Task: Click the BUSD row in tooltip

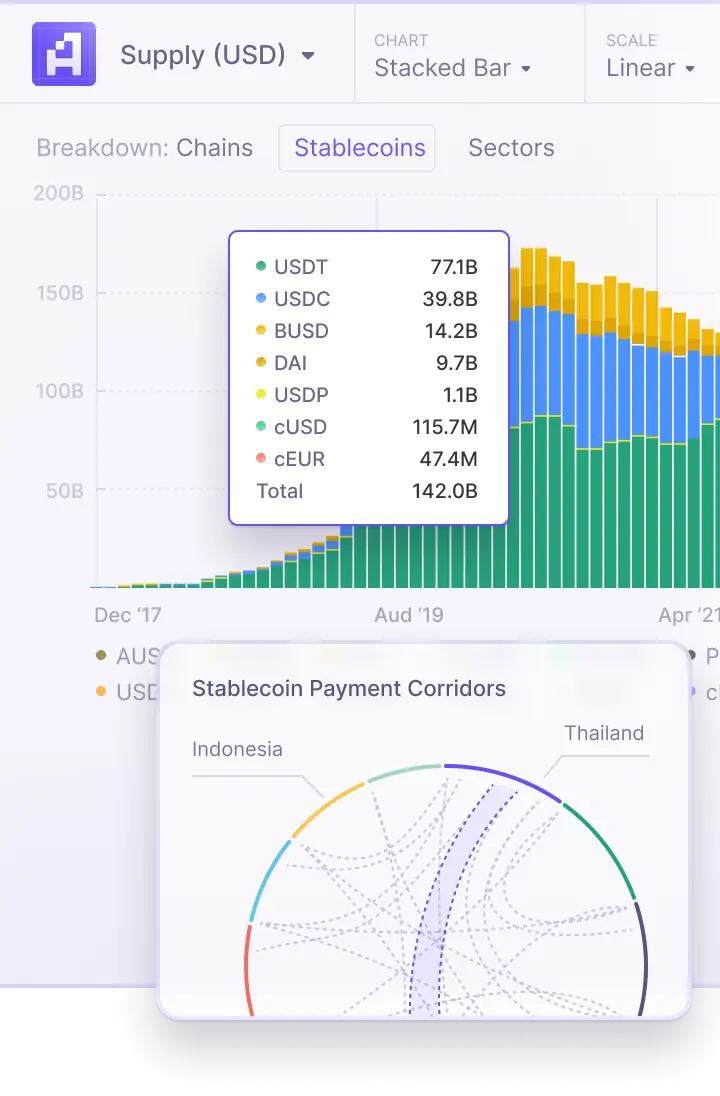Action: tap(367, 331)
